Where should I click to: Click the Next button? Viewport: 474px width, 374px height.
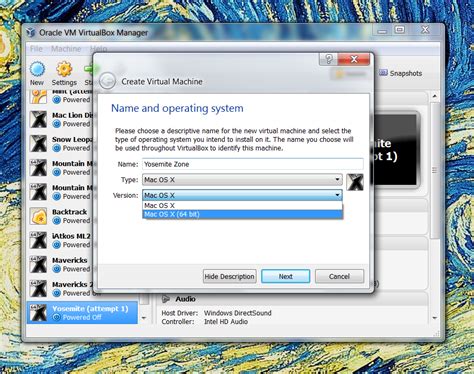pos(286,276)
